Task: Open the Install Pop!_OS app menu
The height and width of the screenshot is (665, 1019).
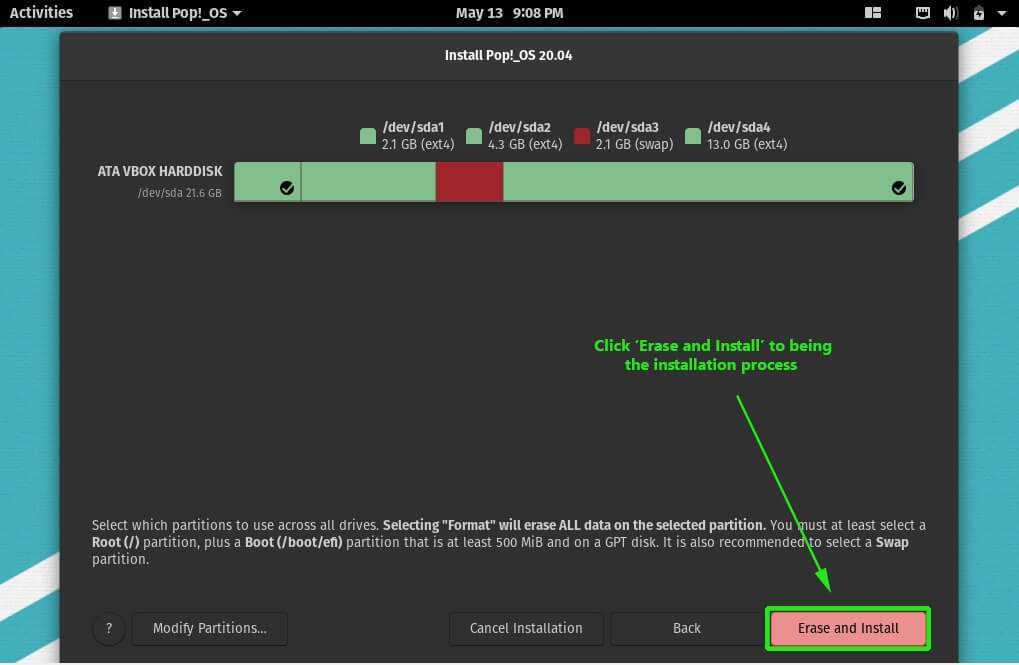Action: click(x=175, y=13)
